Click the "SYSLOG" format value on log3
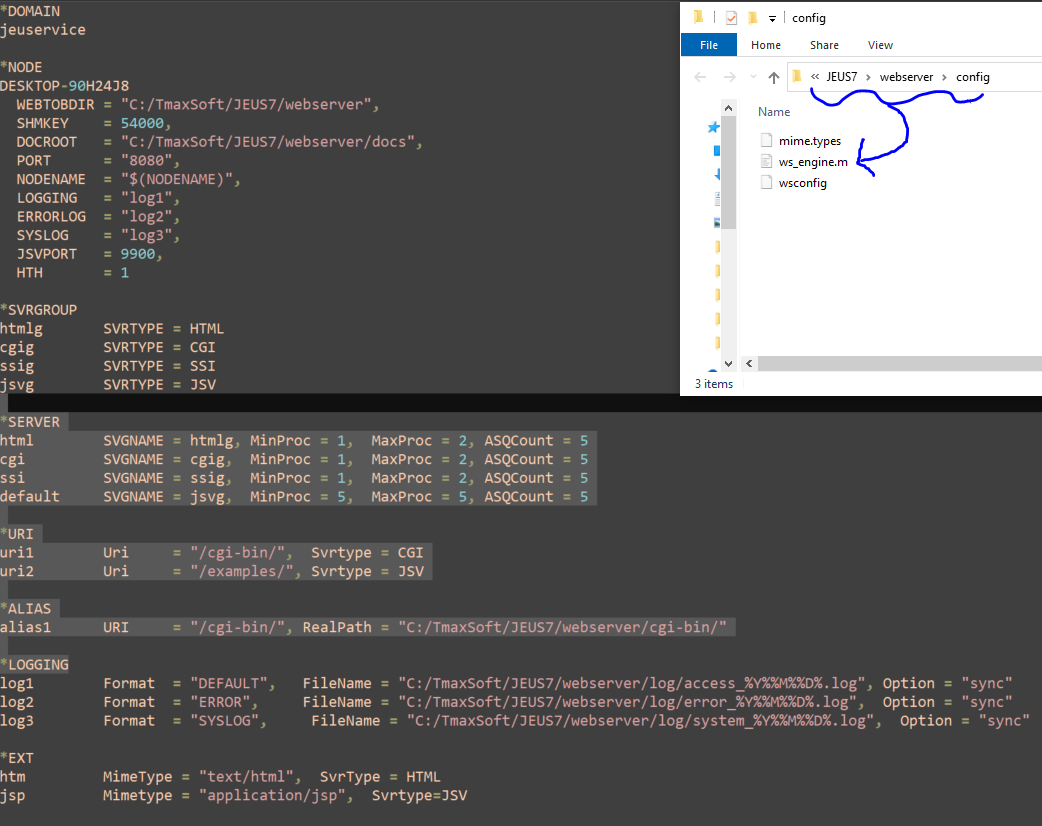Viewport: 1042px width, 826px height. tap(225, 720)
